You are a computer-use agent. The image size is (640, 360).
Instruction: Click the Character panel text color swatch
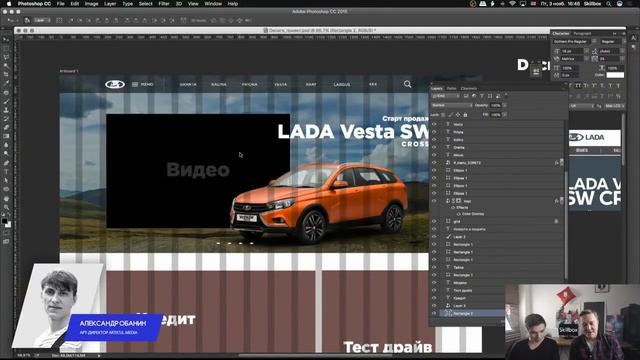tap(615, 75)
